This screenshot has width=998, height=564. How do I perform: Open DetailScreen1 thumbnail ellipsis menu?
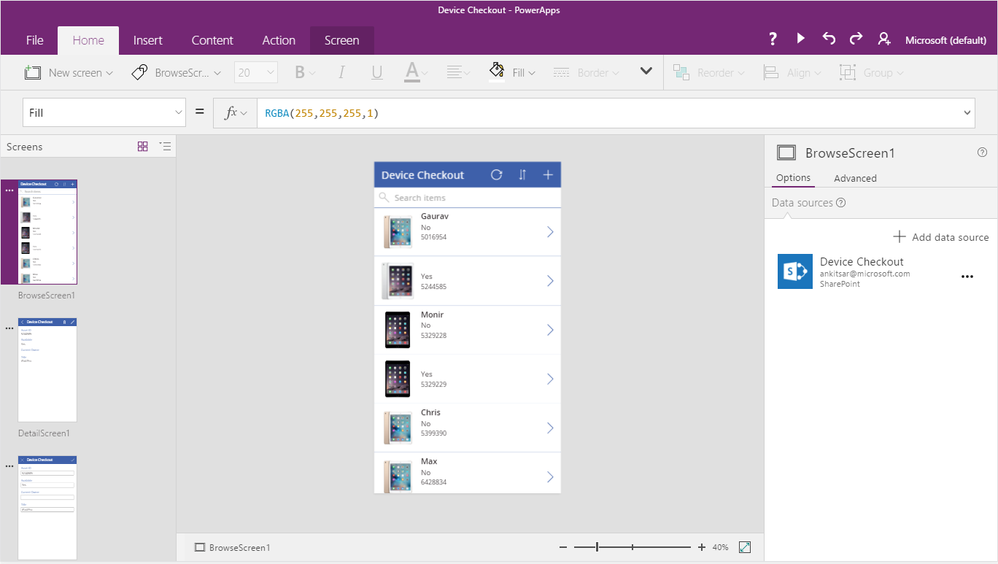pyautogui.click(x=10, y=328)
